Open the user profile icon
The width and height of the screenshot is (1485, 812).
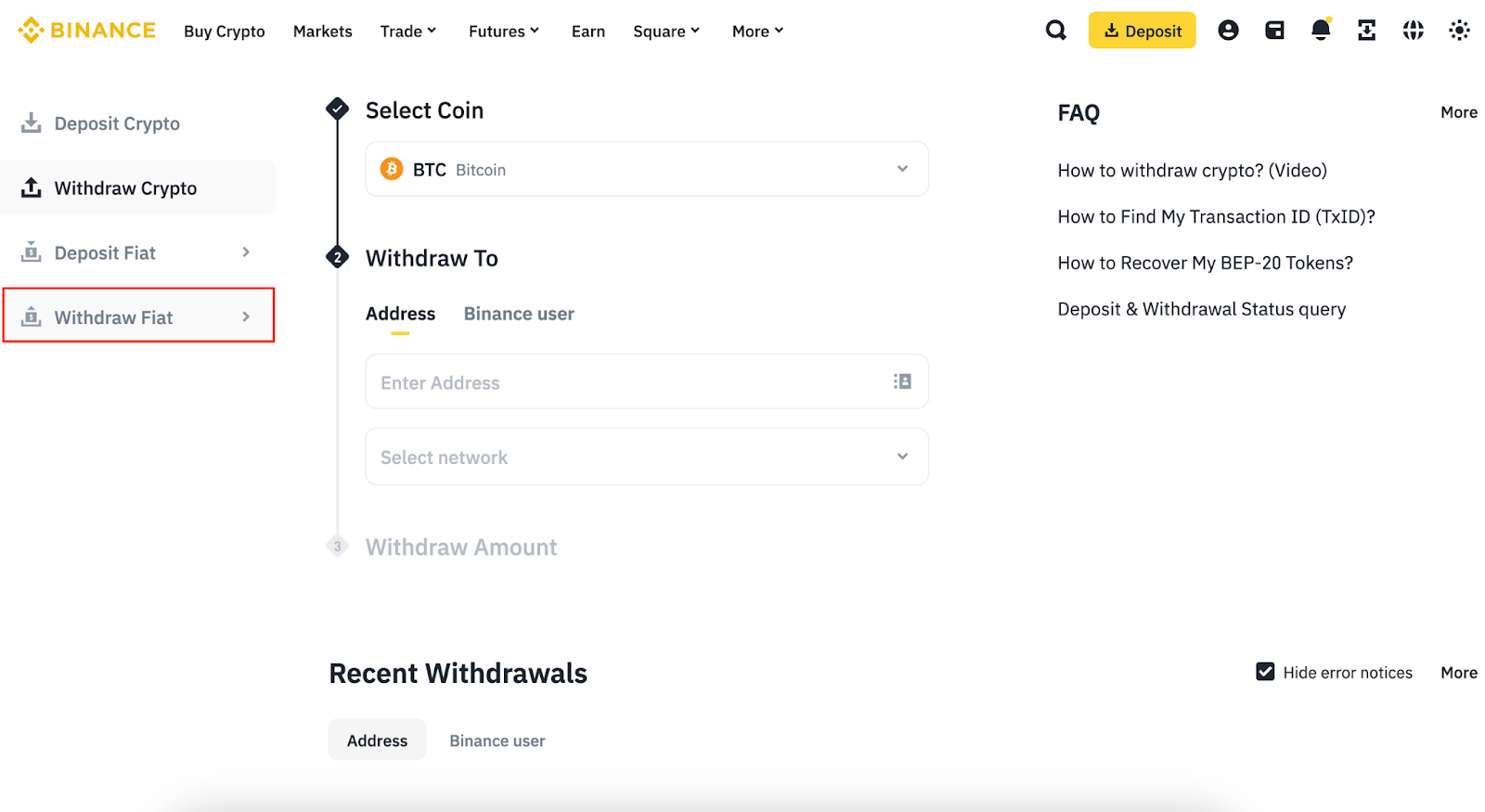pos(1228,31)
